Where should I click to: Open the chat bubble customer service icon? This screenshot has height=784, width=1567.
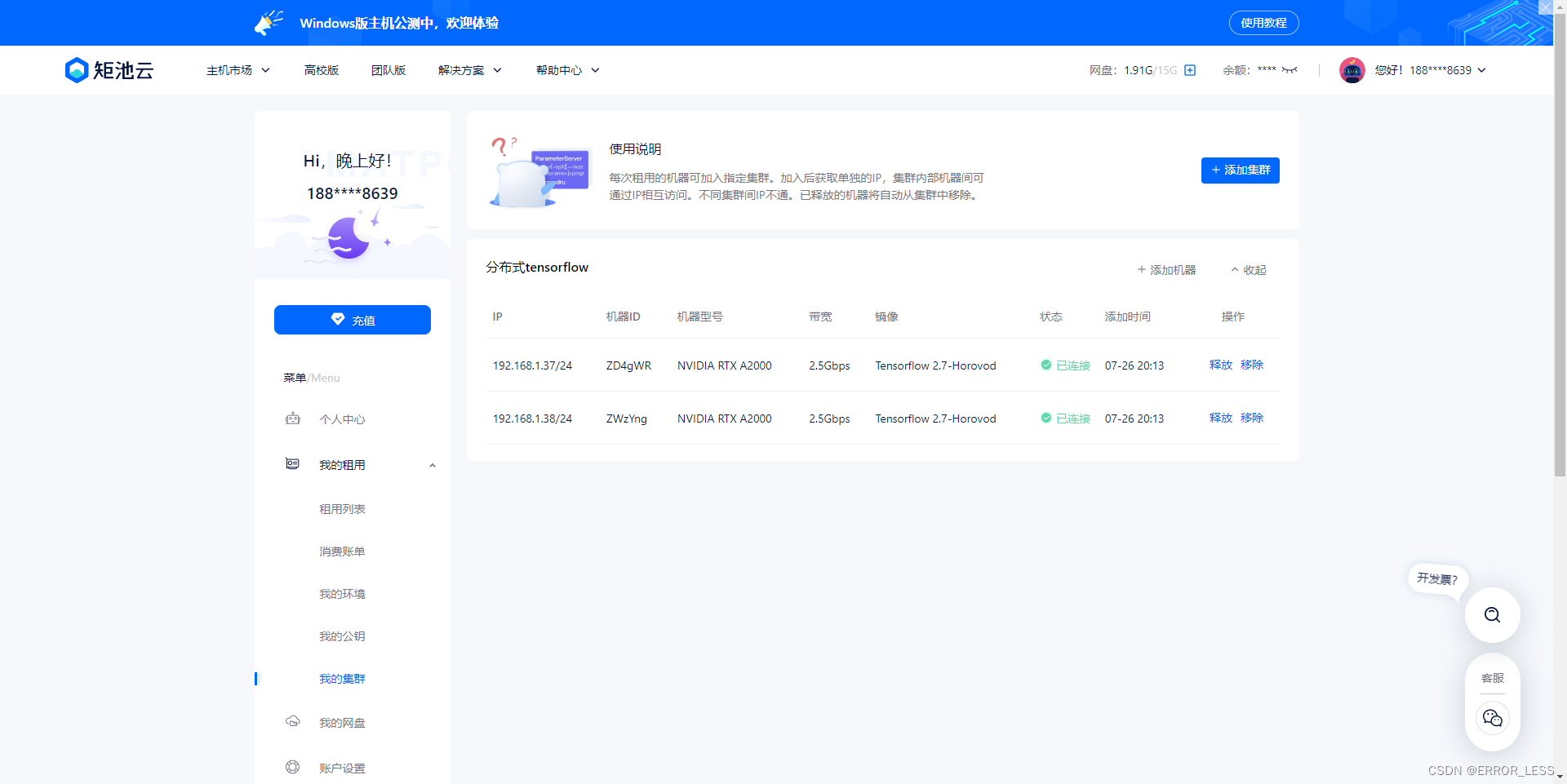(x=1492, y=717)
